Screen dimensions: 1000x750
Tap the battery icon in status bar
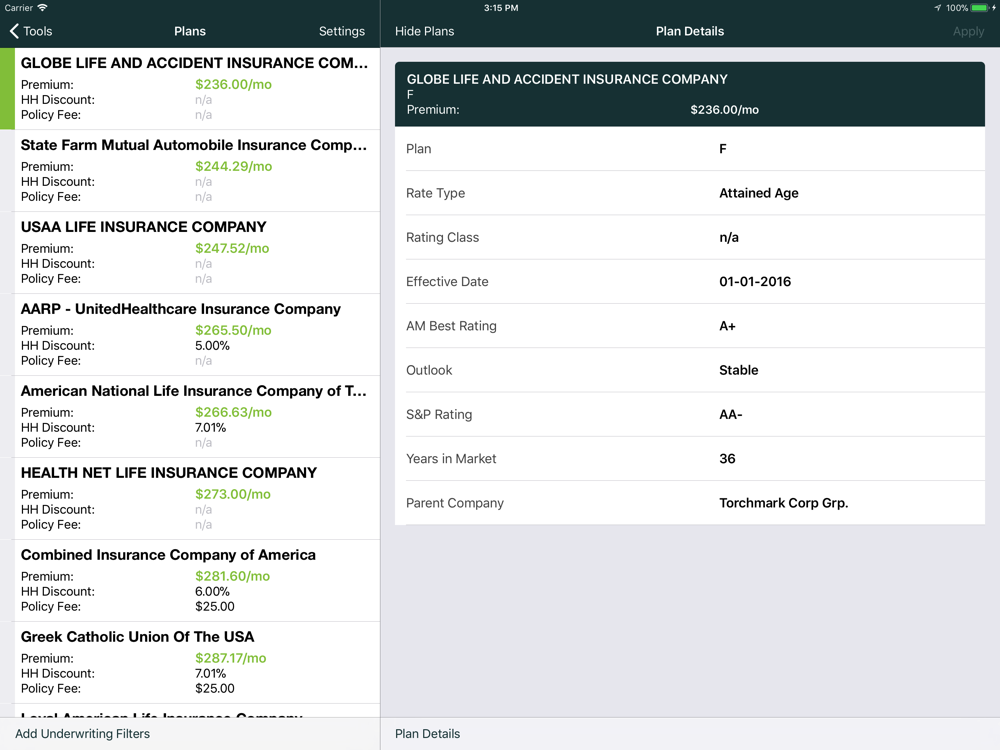click(x=980, y=8)
